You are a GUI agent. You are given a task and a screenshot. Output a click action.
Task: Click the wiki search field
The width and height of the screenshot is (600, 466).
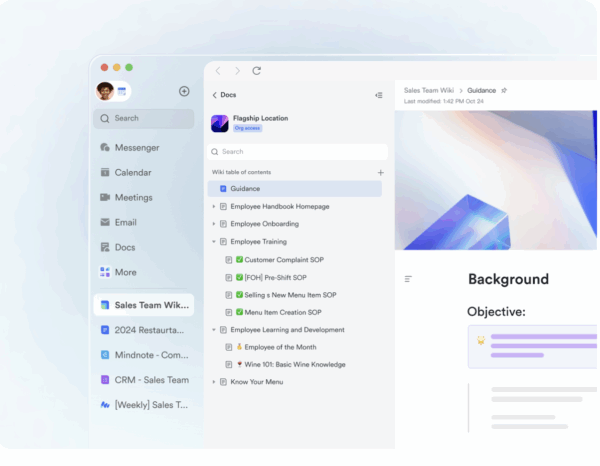coord(298,152)
